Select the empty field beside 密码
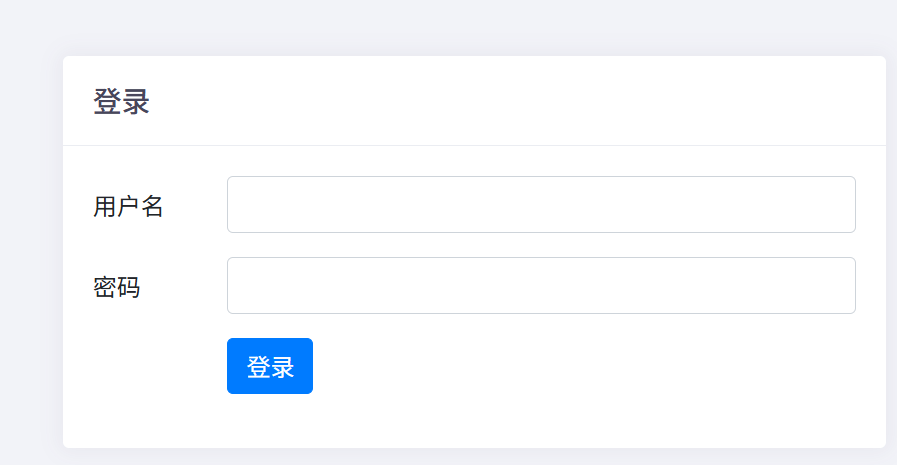897x465 pixels. [x=541, y=286]
